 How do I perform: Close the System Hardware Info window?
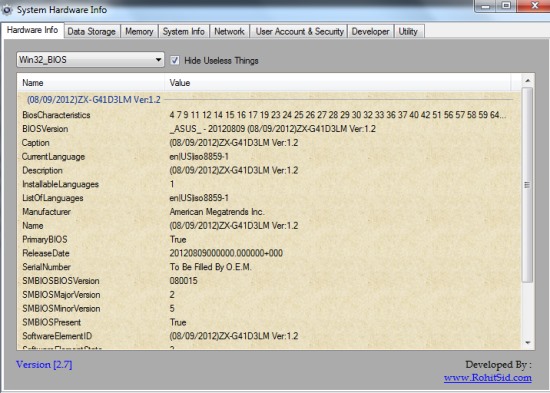click(x=534, y=6)
